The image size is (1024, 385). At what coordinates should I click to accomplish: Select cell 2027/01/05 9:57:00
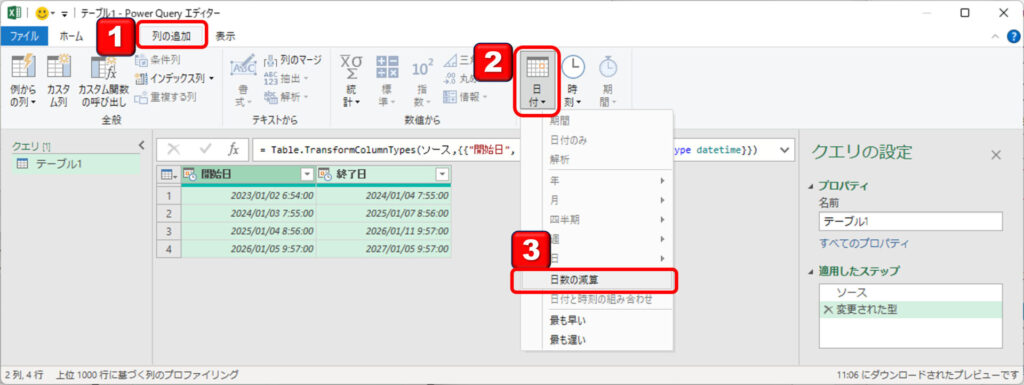coord(383,249)
